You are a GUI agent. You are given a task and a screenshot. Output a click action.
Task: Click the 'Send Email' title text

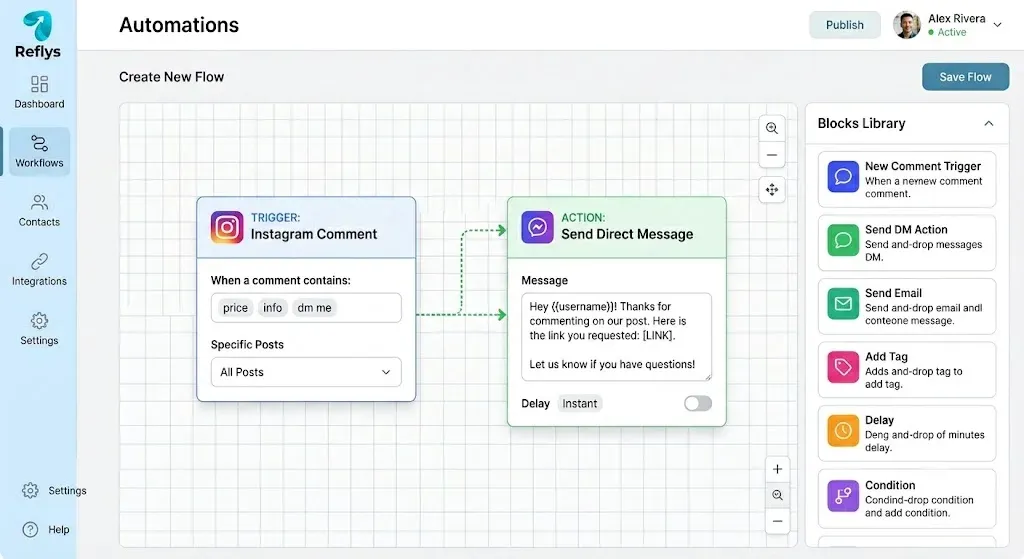(893, 293)
